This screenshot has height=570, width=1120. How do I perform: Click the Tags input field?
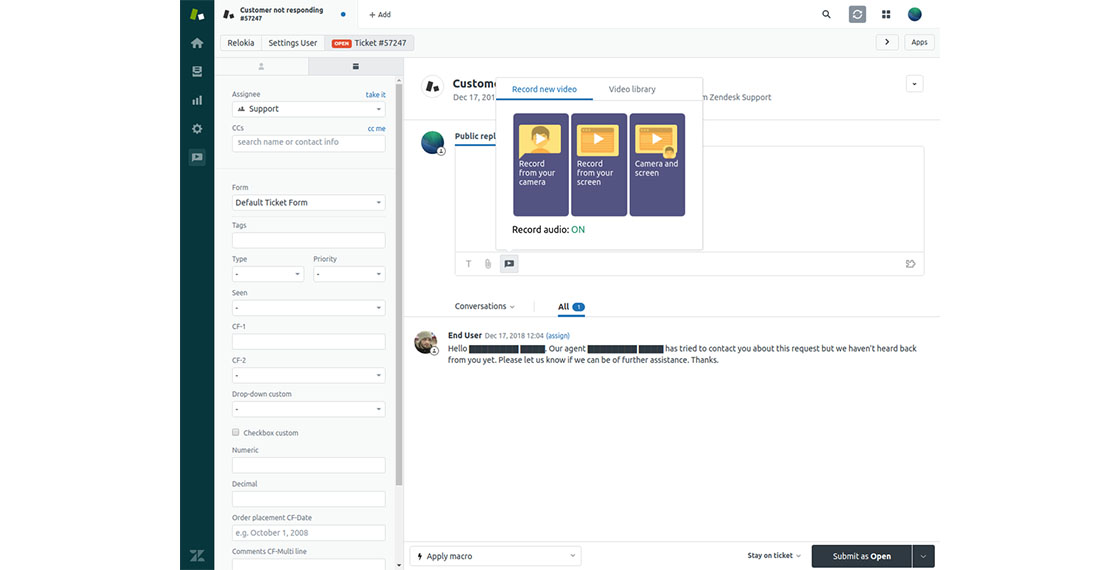tap(309, 240)
